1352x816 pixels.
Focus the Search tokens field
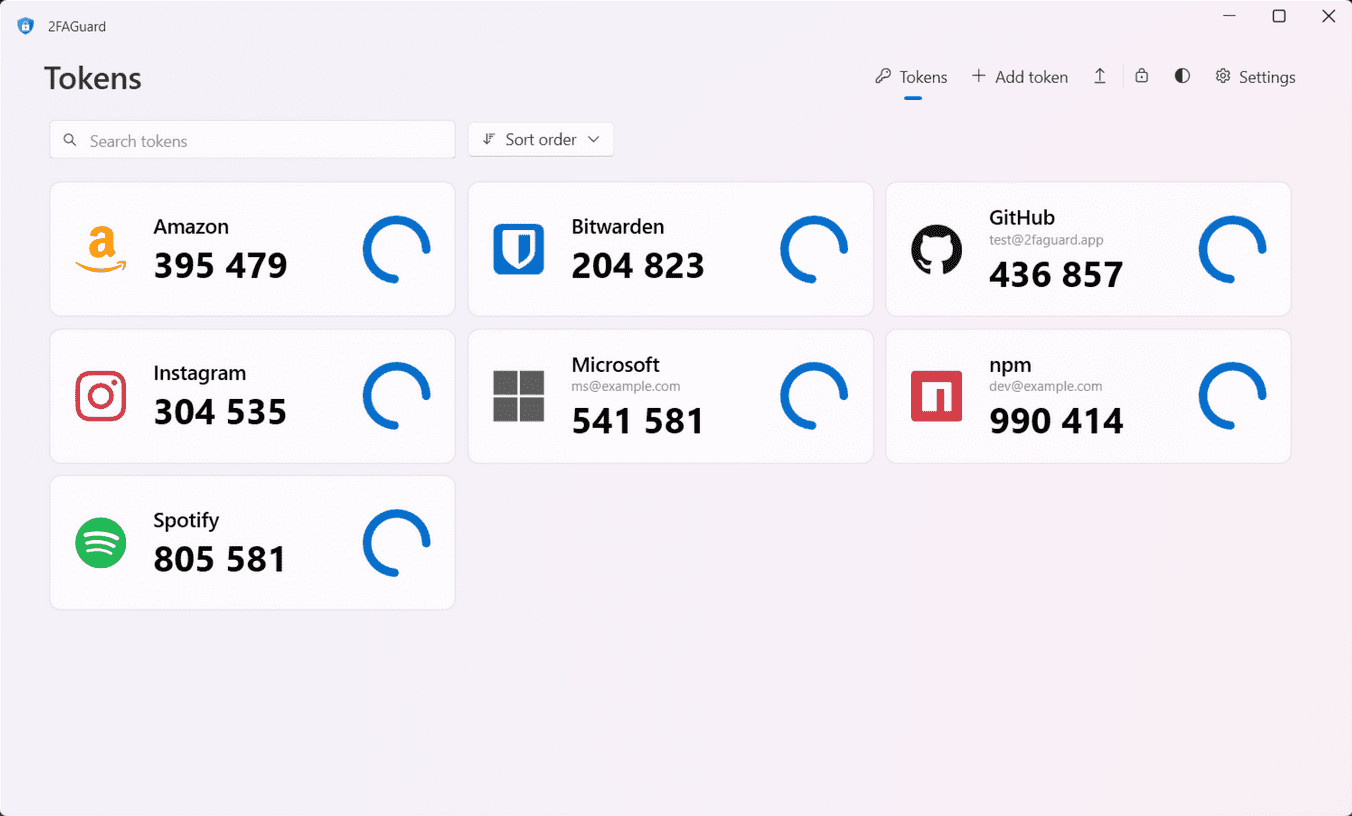(x=252, y=140)
